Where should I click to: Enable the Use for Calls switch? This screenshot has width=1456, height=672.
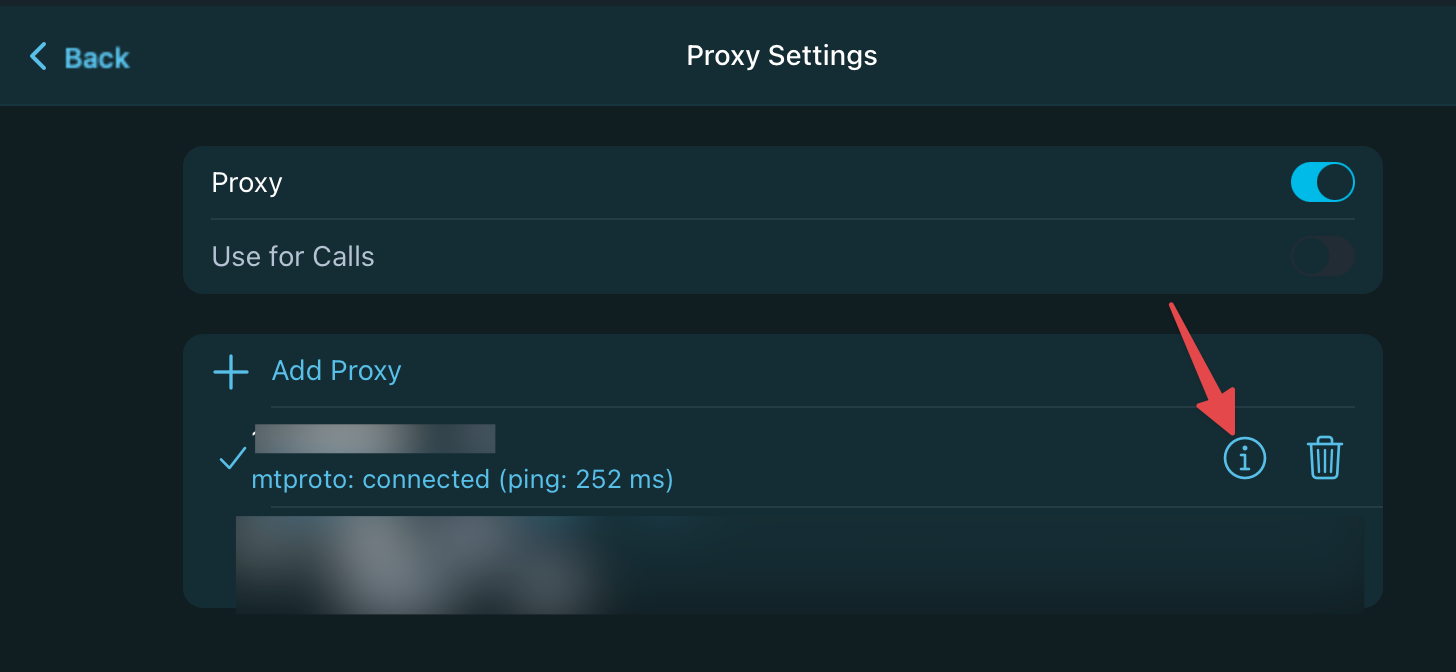pos(1323,257)
